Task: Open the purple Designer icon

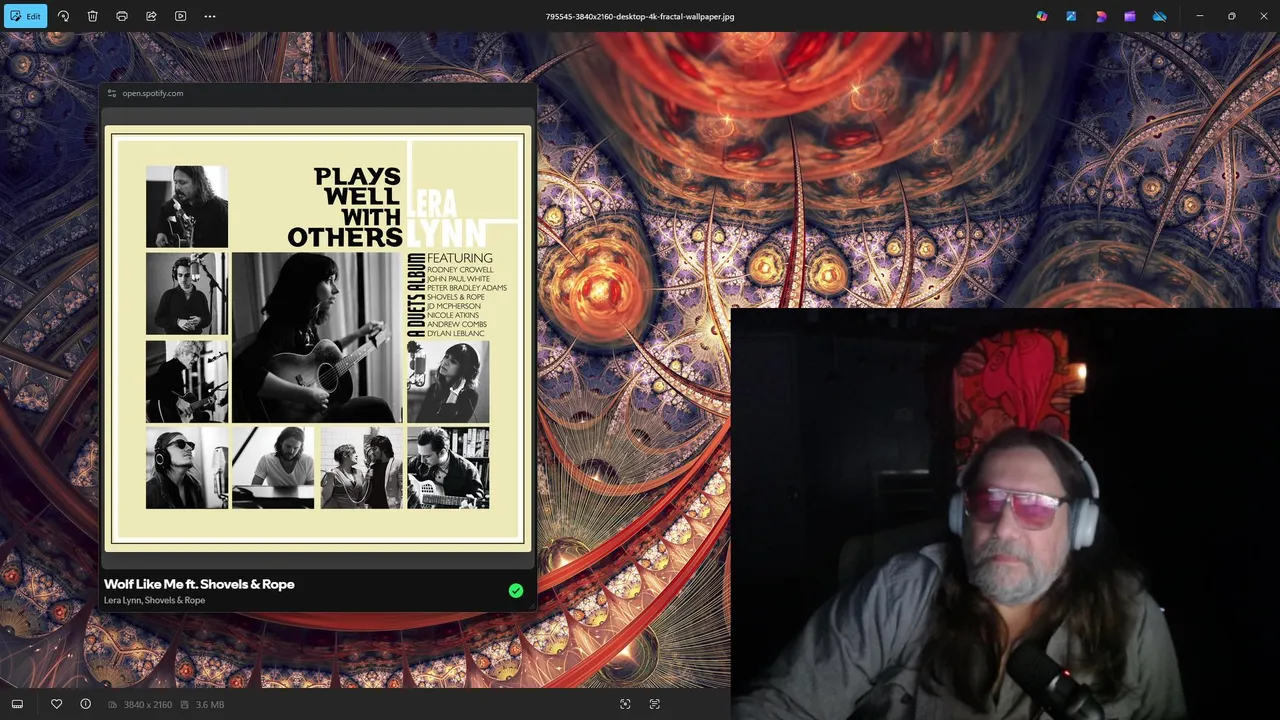Action: pyautogui.click(x=1101, y=16)
